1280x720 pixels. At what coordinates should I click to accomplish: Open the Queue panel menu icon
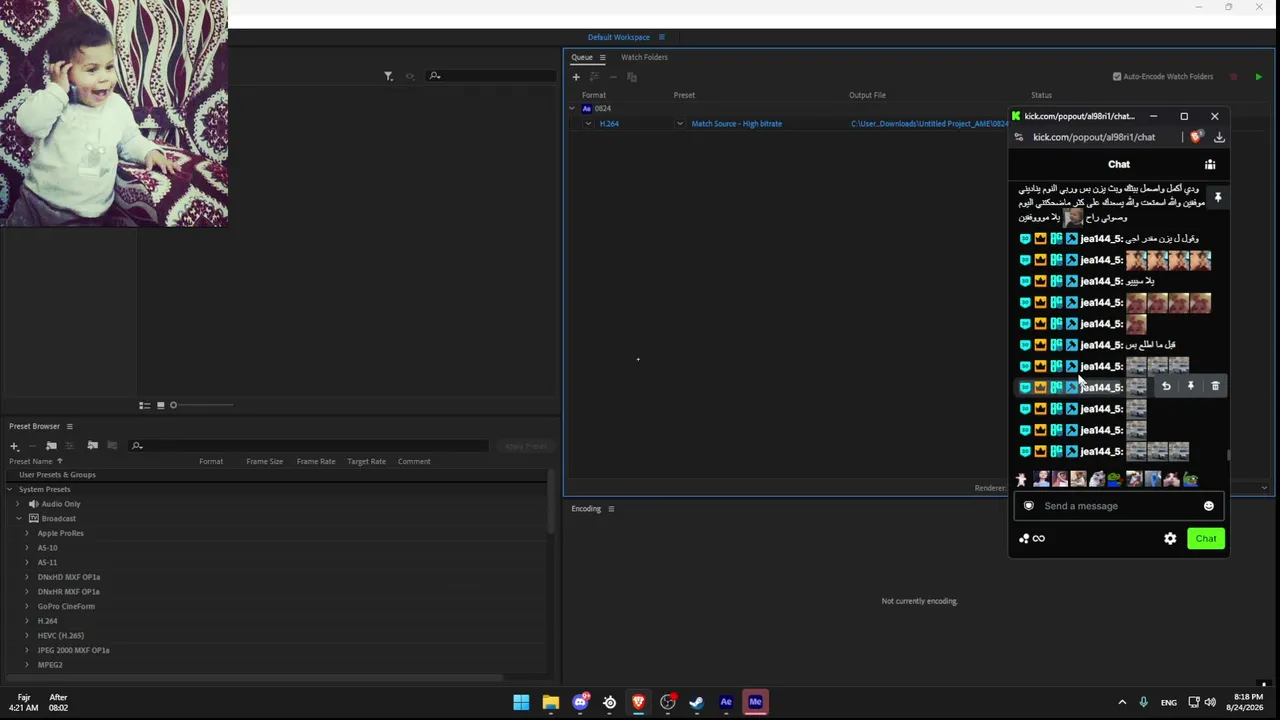(x=602, y=57)
